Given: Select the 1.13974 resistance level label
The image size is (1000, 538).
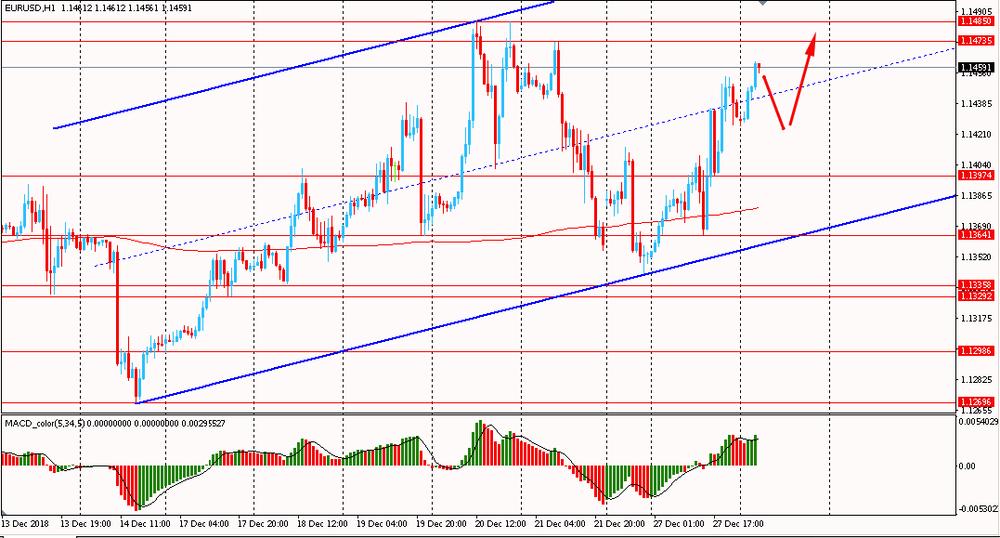Looking at the screenshot, I should tap(976, 175).
